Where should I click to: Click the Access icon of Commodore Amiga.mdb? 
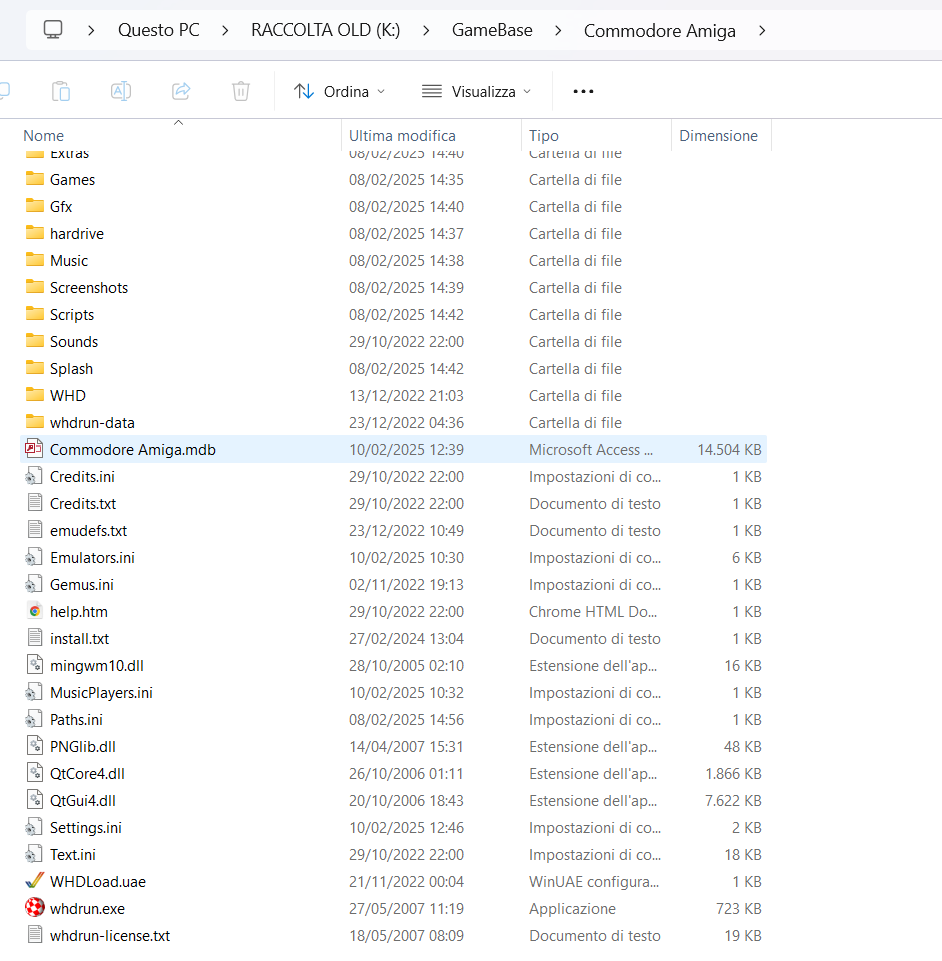pyautogui.click(x=34, y=449)
